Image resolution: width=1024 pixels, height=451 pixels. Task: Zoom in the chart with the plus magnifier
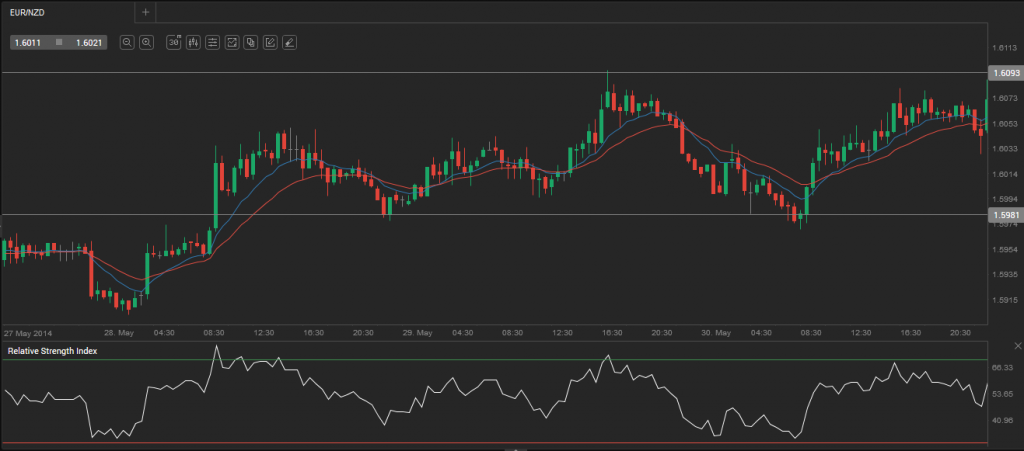coord(147,42)
